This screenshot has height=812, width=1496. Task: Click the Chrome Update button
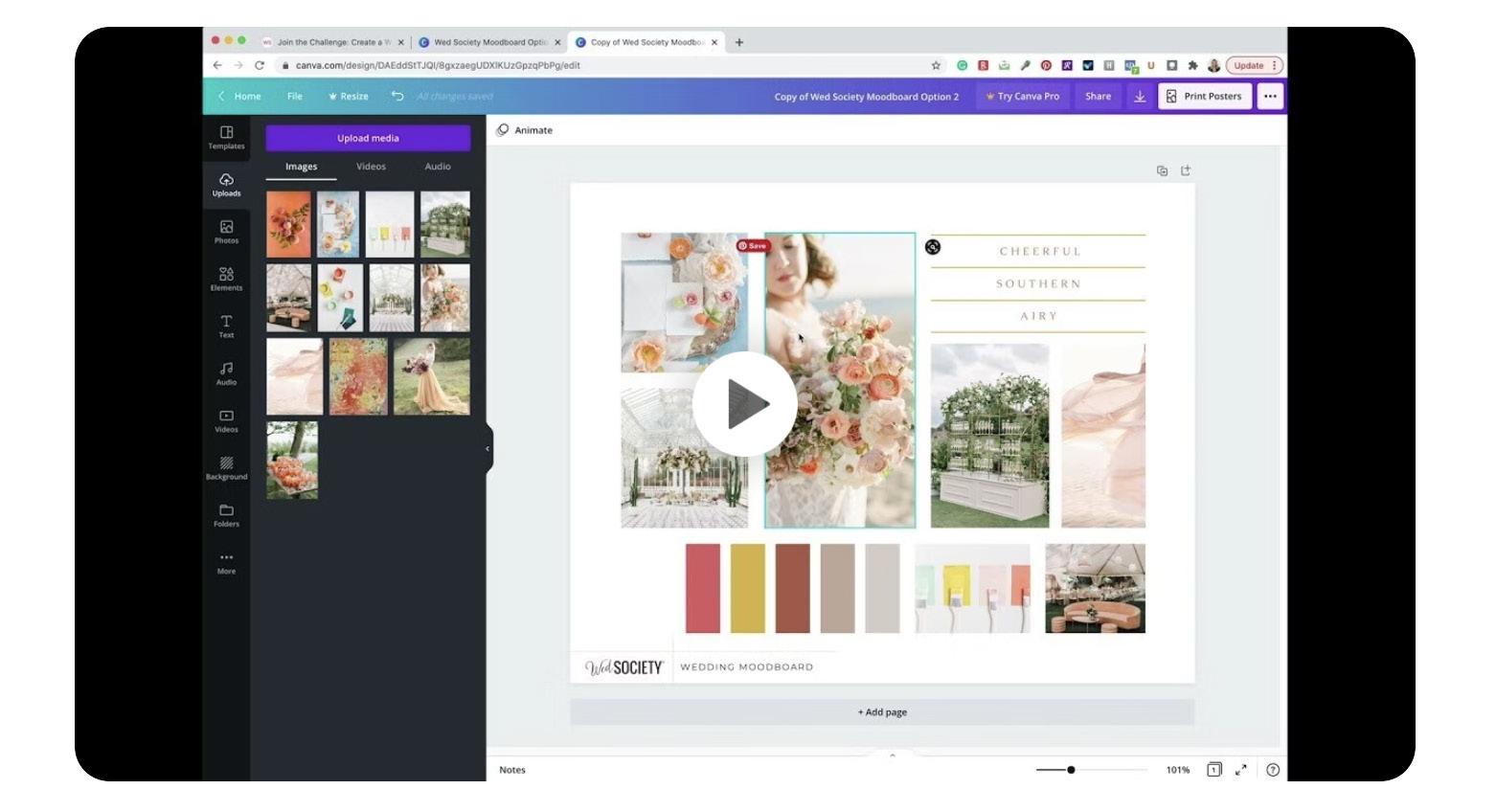coord(1254,65)
